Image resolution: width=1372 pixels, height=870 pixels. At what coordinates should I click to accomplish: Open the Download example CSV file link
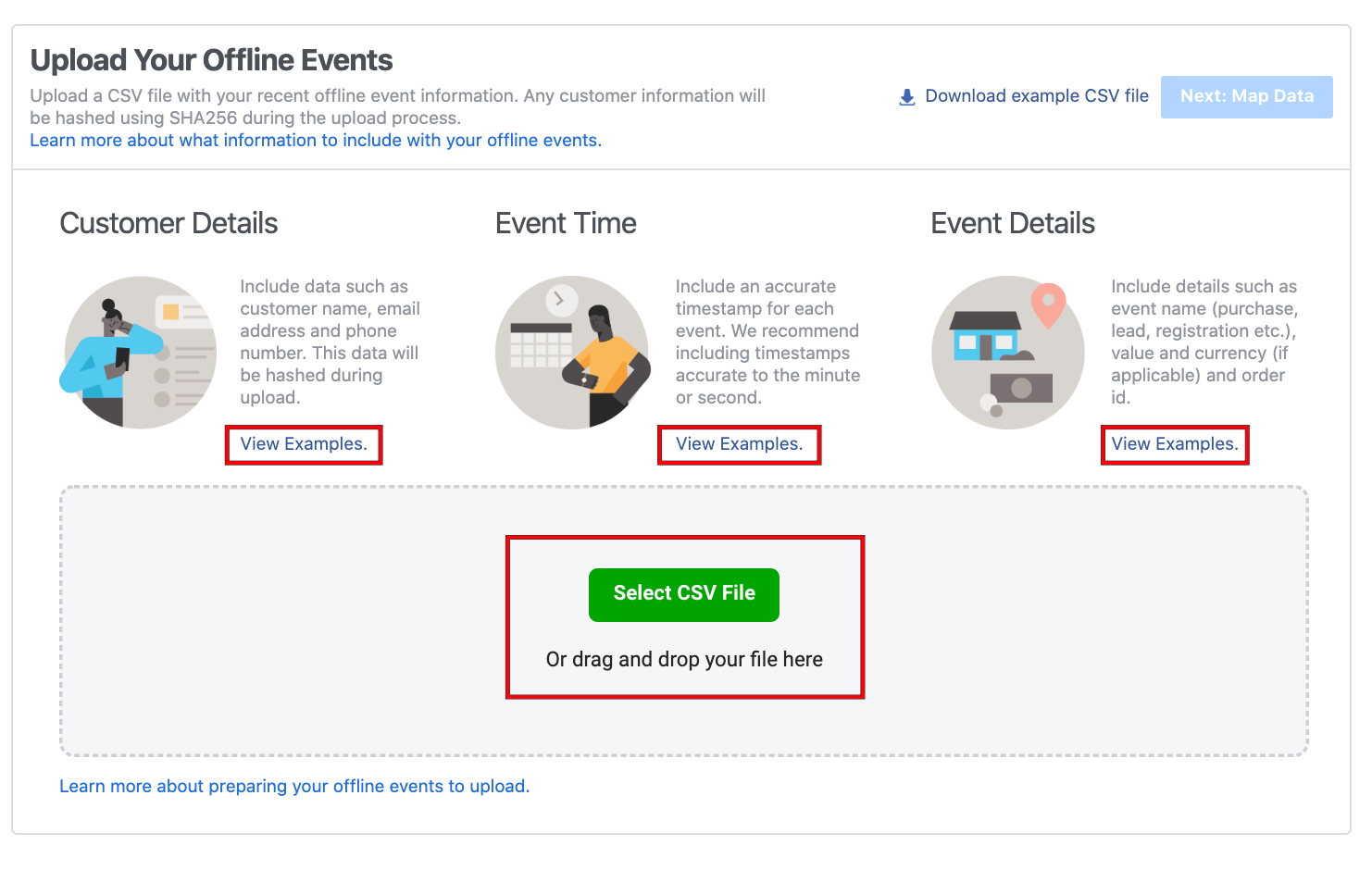1037,95
